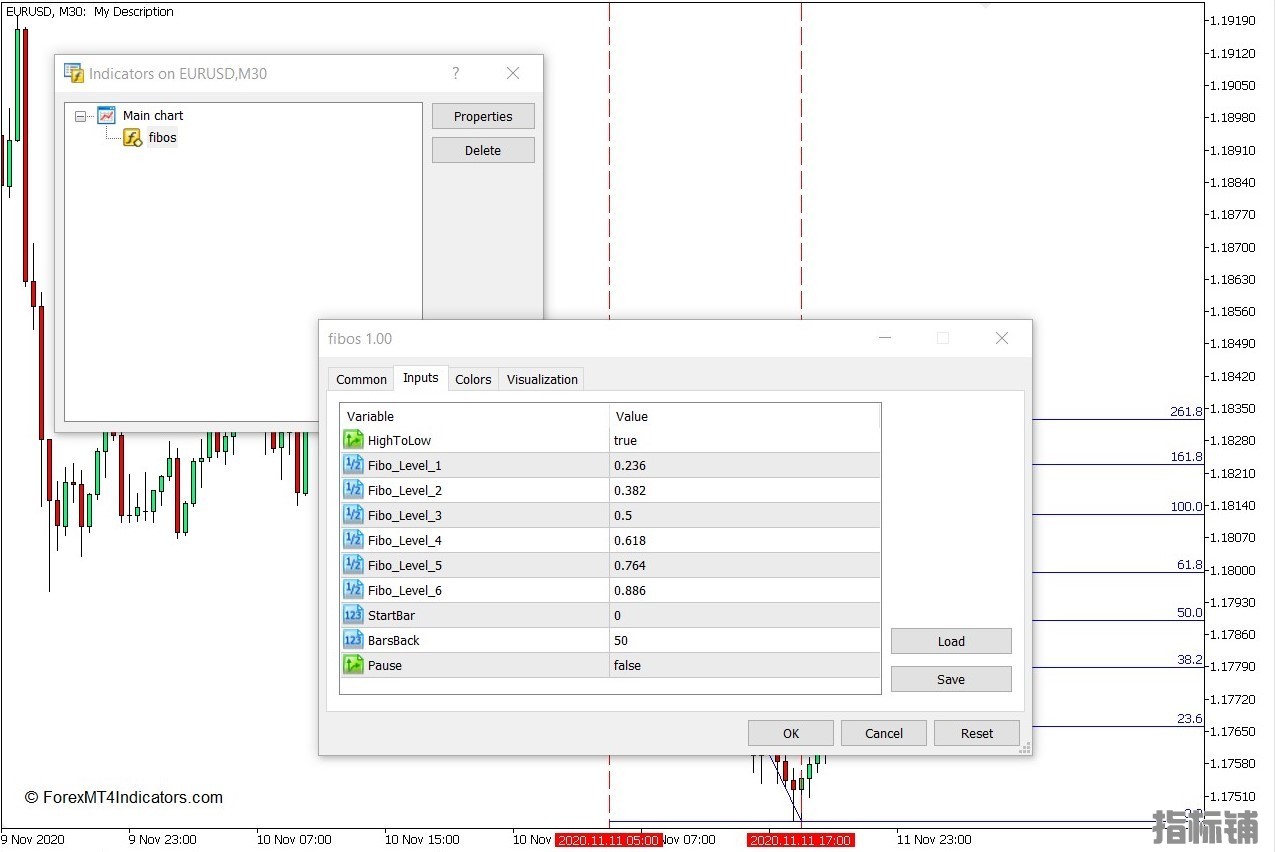Image resolution: width=1275 pixels, height=852 pixels.
Task: Click the Pause boolean parameter icon
Action: click(x=353, y=665)
